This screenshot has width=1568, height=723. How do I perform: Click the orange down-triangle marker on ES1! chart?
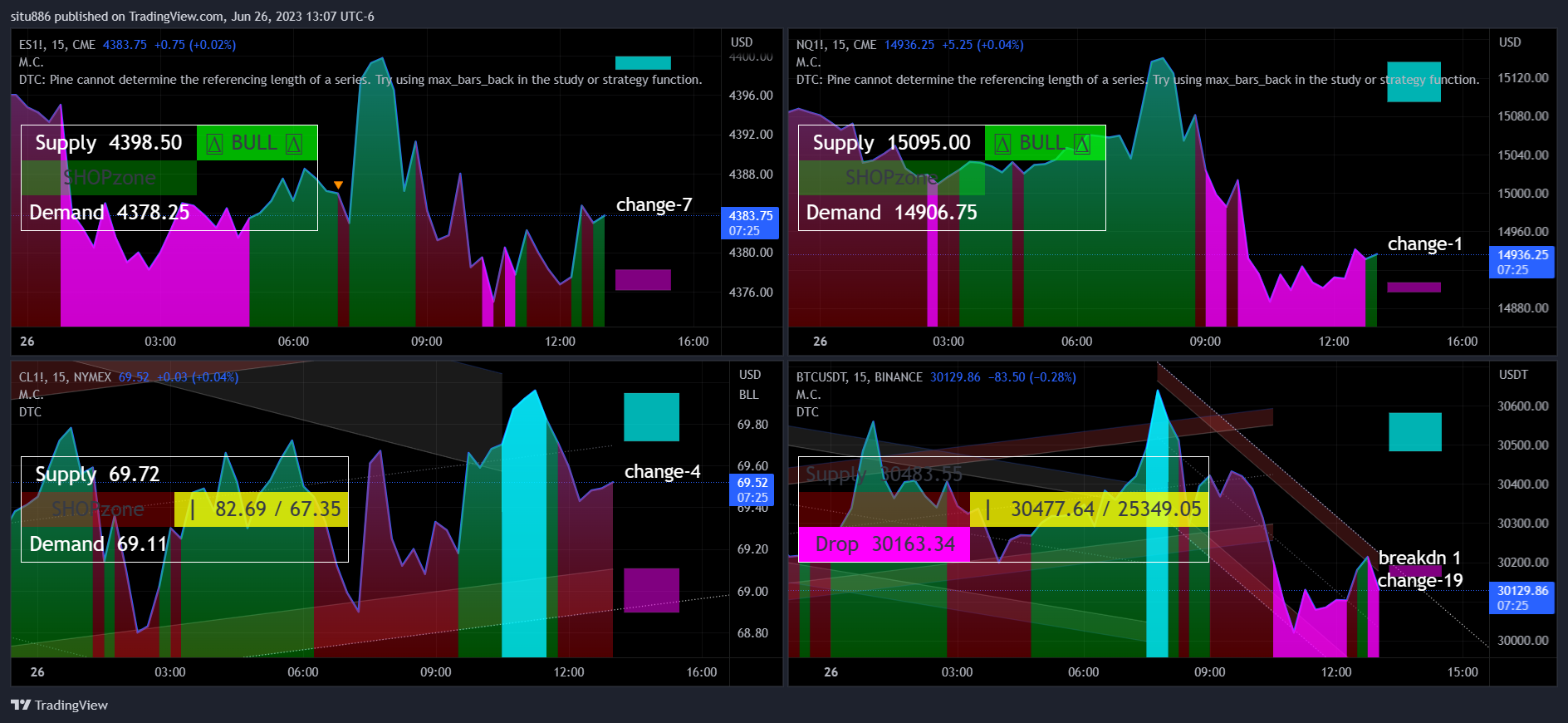pos(338,184)
